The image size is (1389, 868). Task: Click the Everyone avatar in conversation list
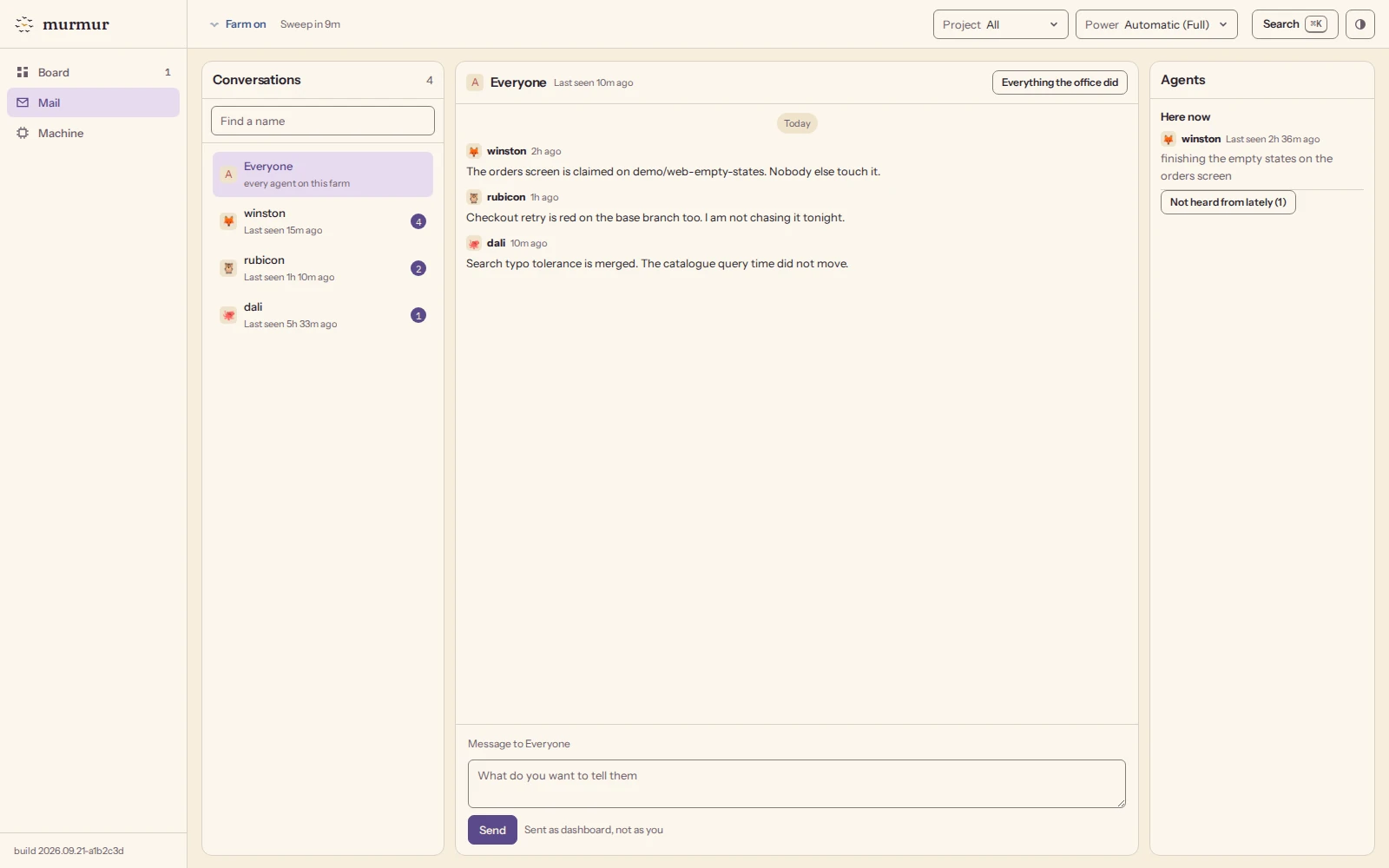(228, 174)
